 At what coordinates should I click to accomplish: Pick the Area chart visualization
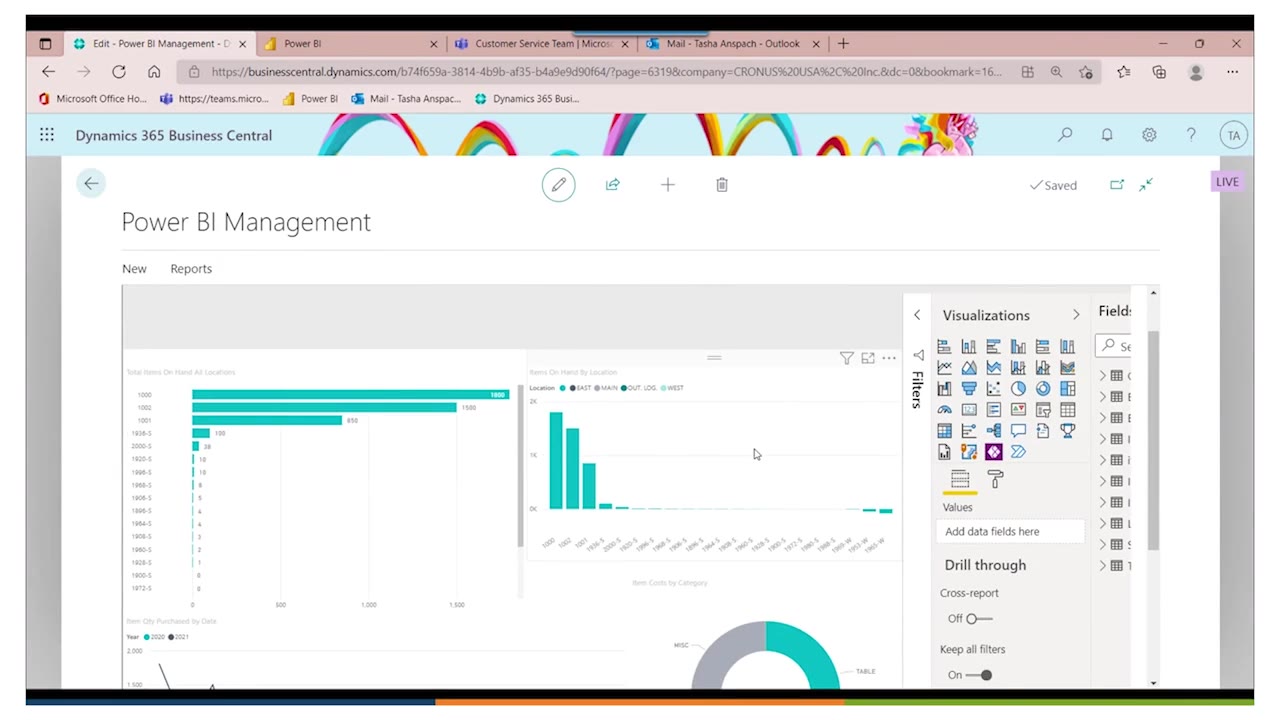969,368
